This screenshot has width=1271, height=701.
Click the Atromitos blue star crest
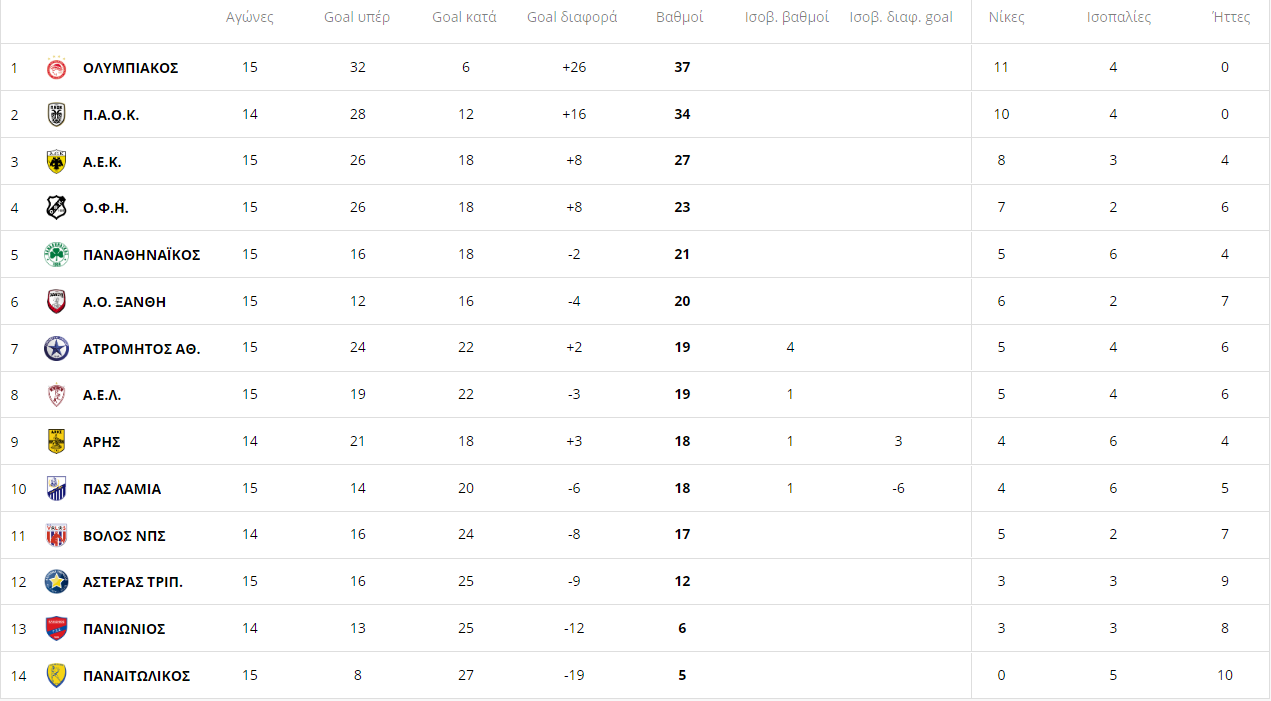(x=57, y=348)
